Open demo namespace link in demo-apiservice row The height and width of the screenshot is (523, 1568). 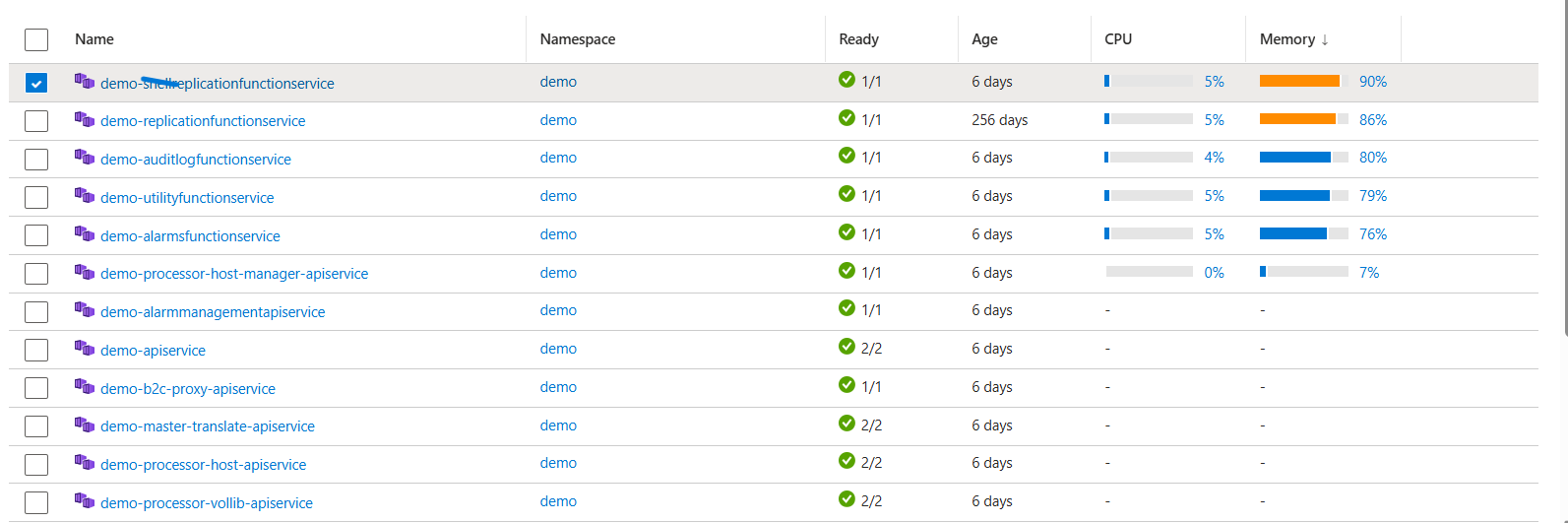tap(558, 349)
